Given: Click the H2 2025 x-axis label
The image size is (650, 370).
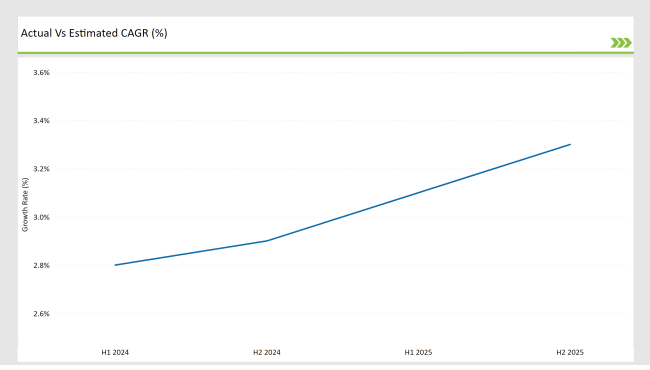Looking at the screenshot, I should [570, 353].
